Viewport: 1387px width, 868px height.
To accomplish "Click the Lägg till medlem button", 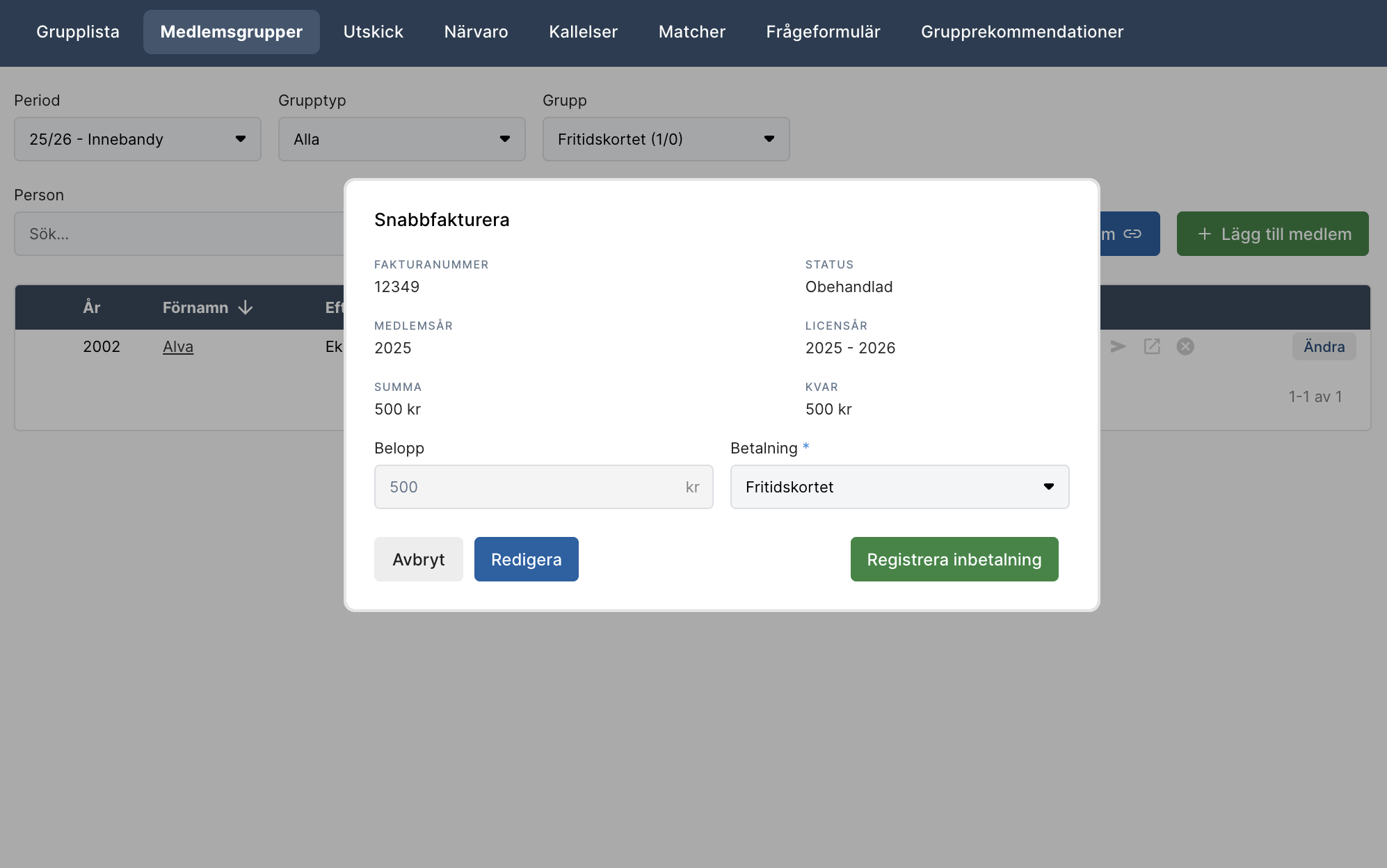I will coord(1272,234).
